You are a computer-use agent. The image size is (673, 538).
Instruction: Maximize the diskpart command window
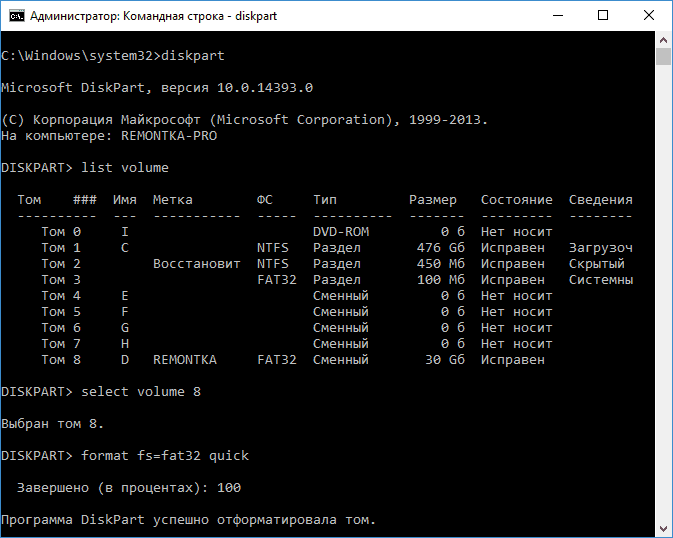603,15
